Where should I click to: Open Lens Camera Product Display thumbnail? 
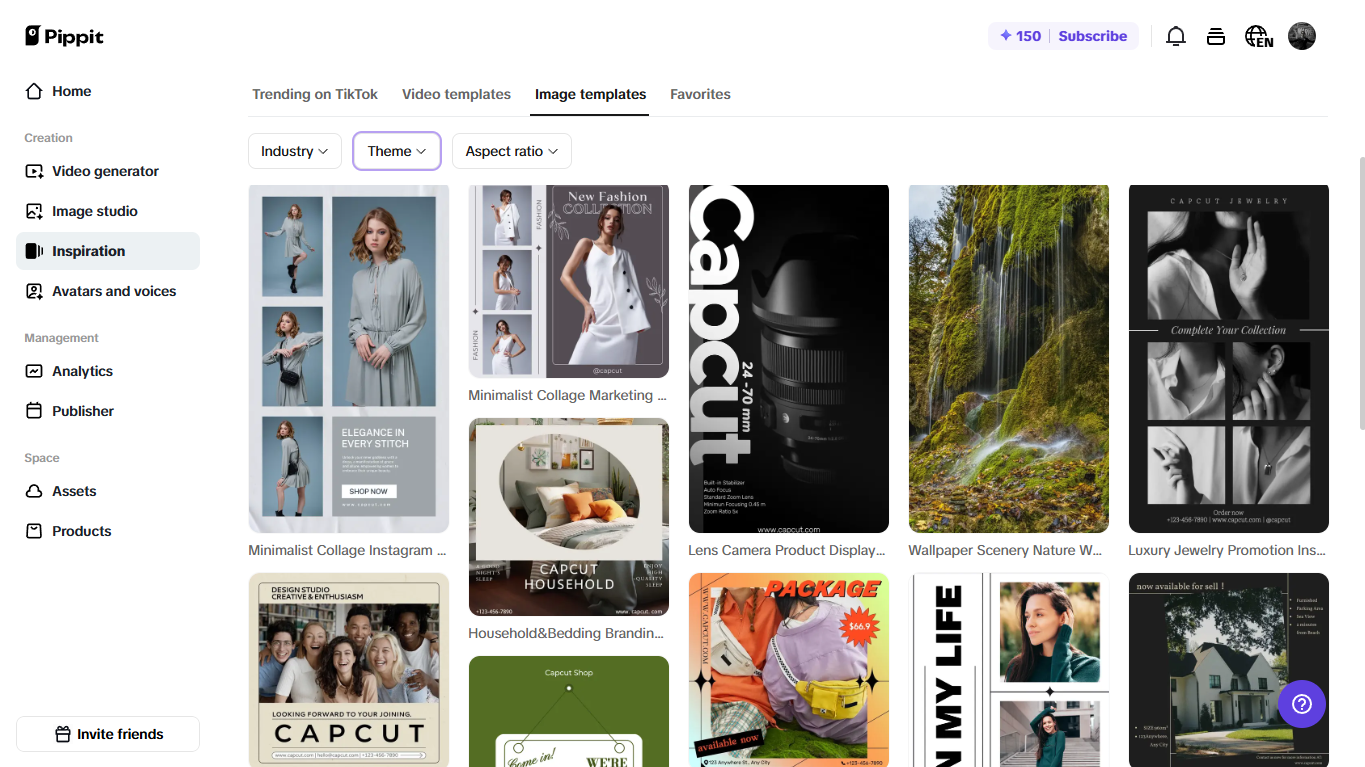pyautogui.click(x=789, y=358)
